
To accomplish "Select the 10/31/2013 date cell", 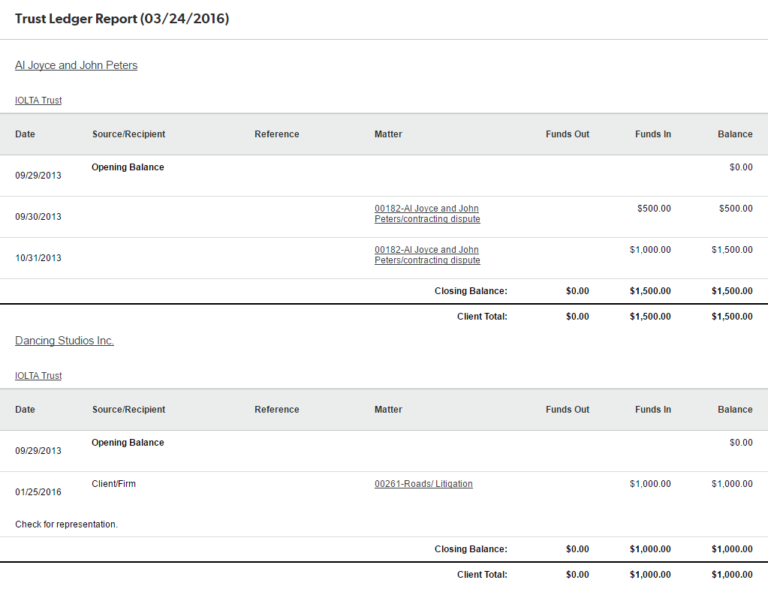I will 38,258.
